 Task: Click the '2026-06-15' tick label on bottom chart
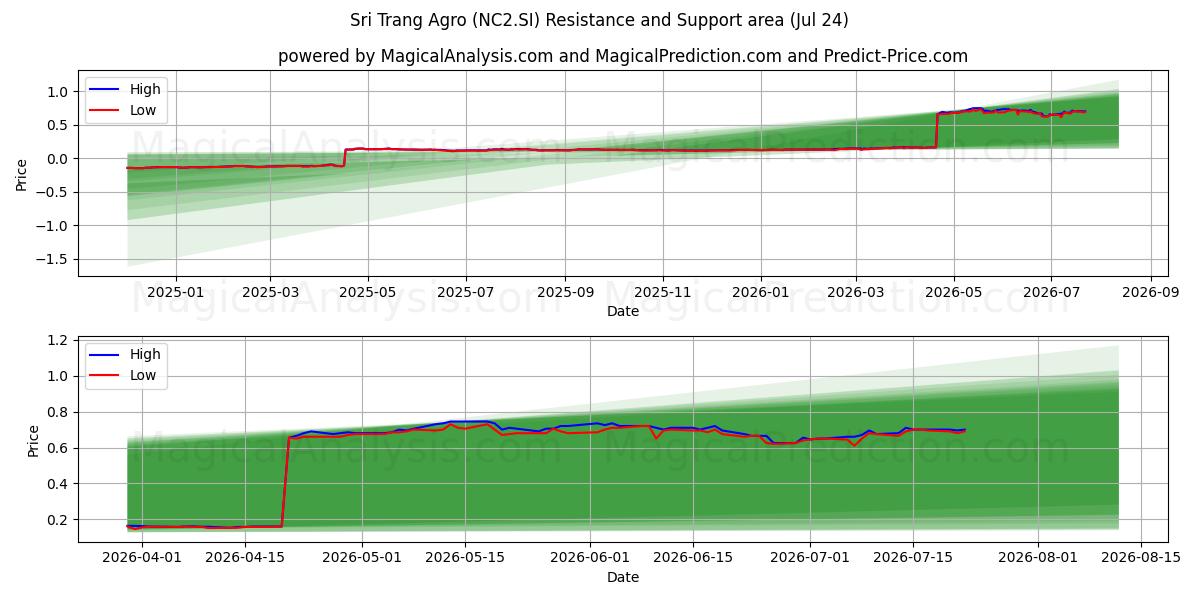point(693,557)
